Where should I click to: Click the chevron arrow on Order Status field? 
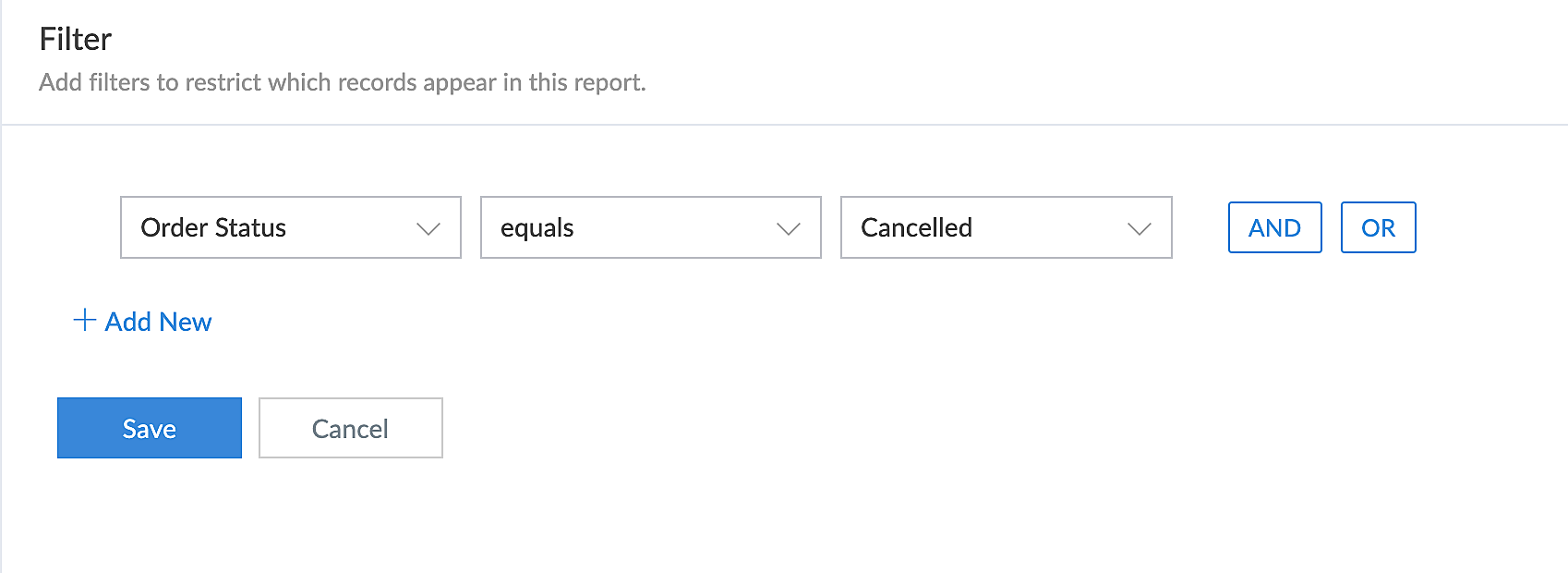click(x=428, y=228)
